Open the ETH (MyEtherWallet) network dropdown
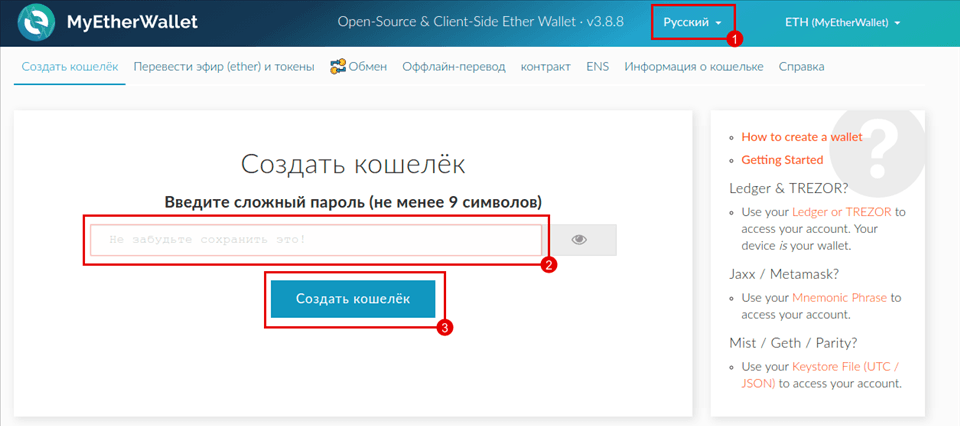Viewport: 960px width, 426px height. click(x=842, y=23)
